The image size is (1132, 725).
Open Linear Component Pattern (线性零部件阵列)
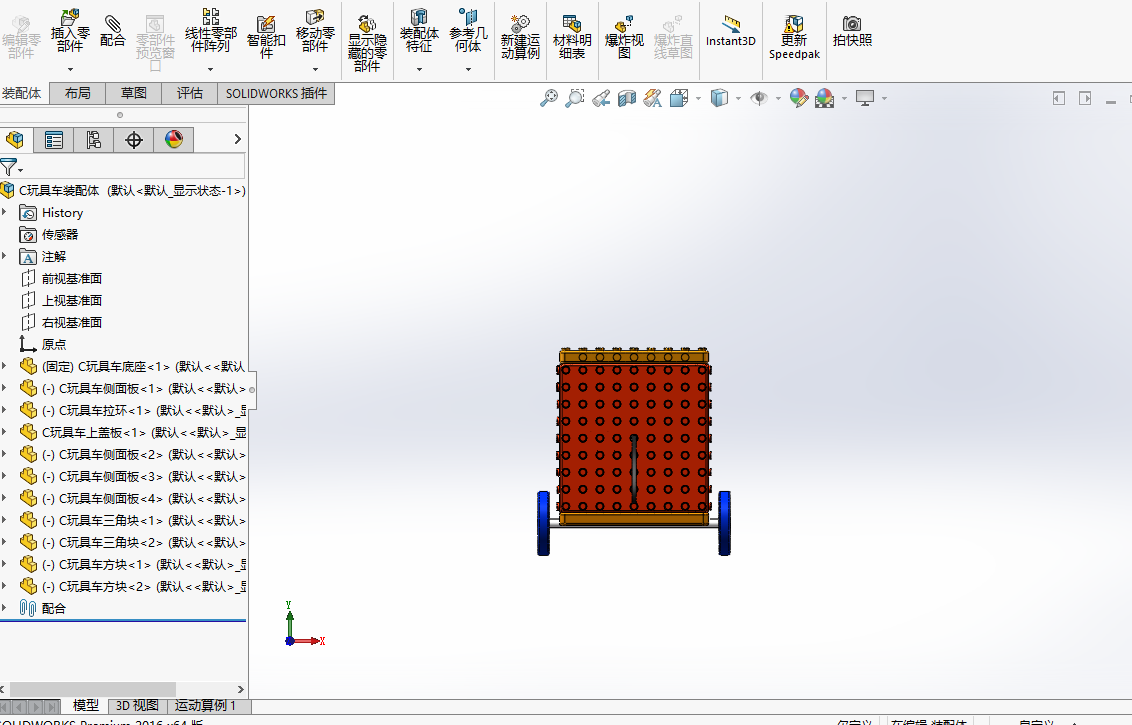210,30
